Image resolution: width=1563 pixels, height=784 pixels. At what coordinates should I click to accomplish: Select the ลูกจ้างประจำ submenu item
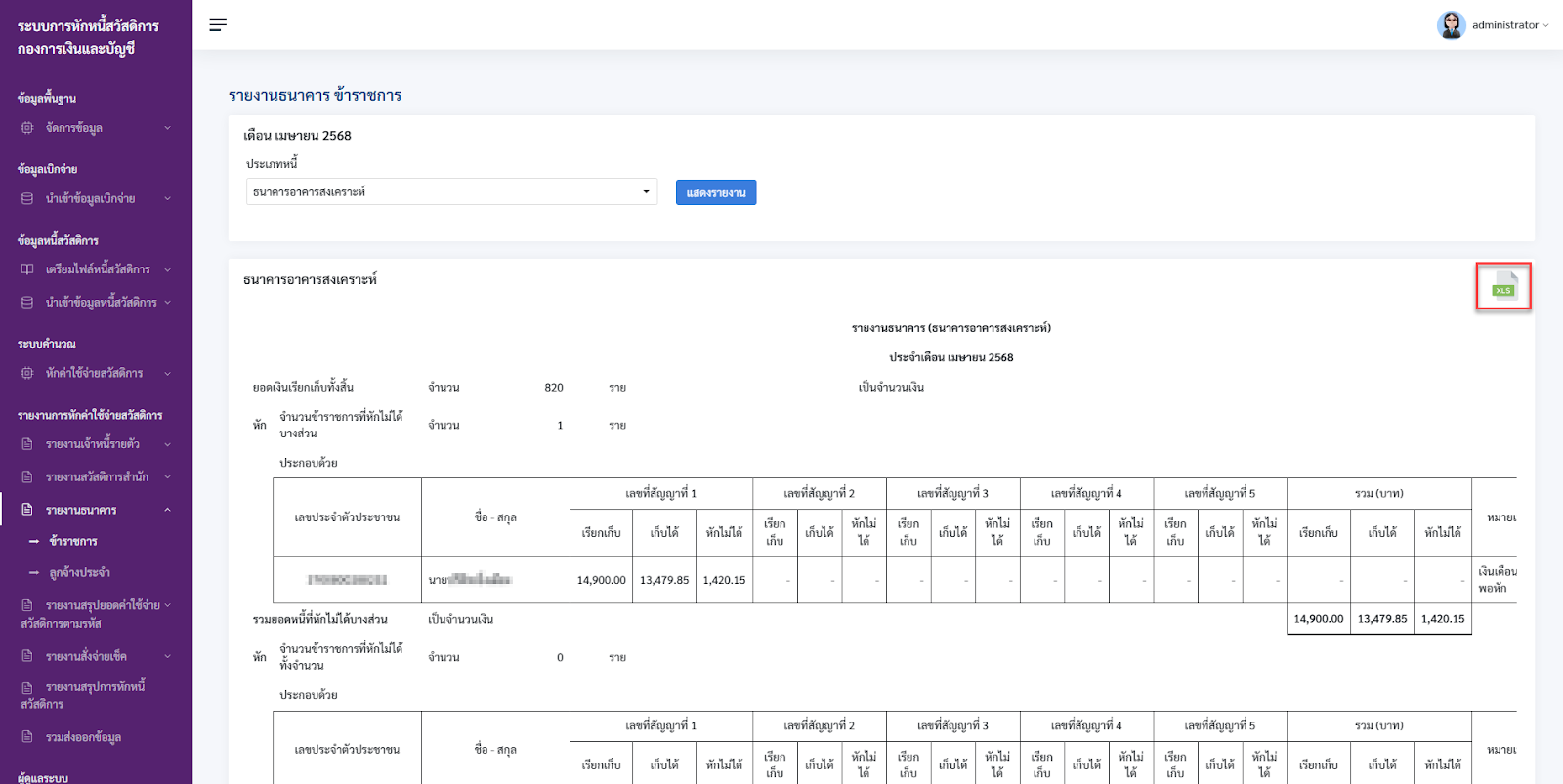(80, 573)
